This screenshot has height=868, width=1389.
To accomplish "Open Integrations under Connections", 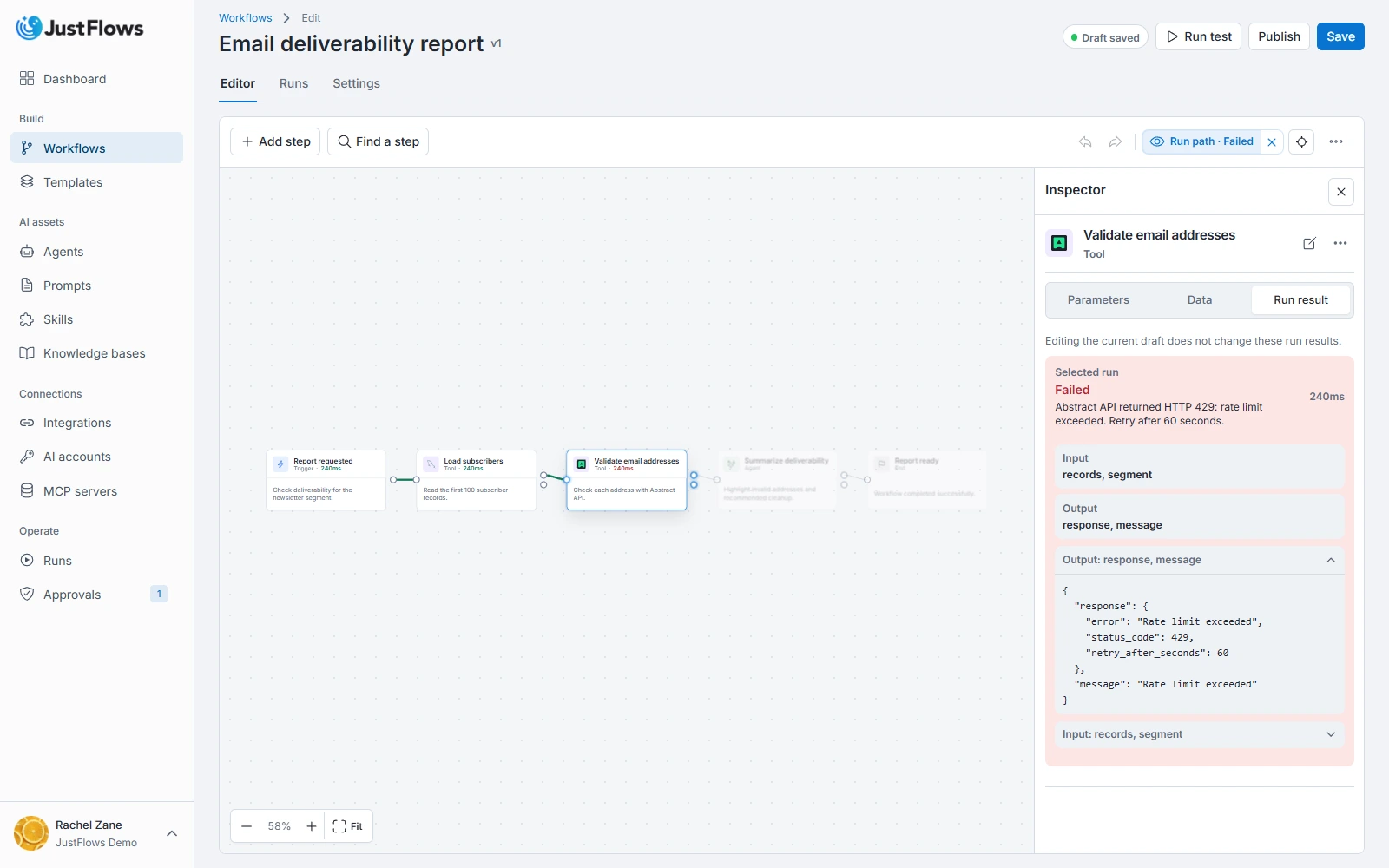I will coord(96,423).
